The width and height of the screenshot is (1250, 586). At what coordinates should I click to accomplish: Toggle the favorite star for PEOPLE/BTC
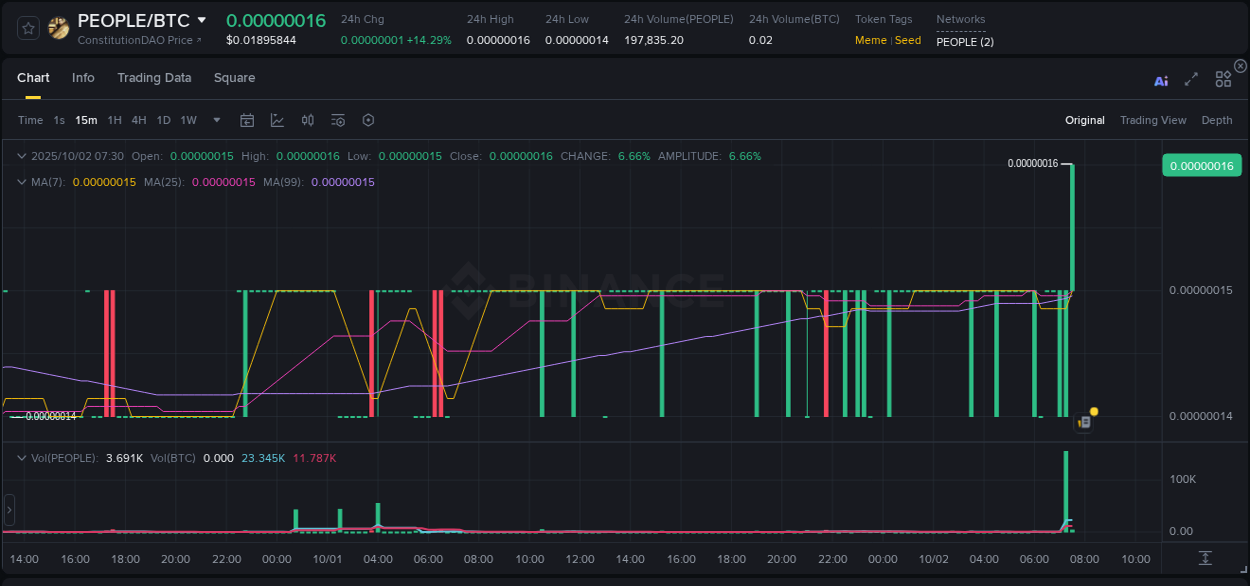coord(27,28)
